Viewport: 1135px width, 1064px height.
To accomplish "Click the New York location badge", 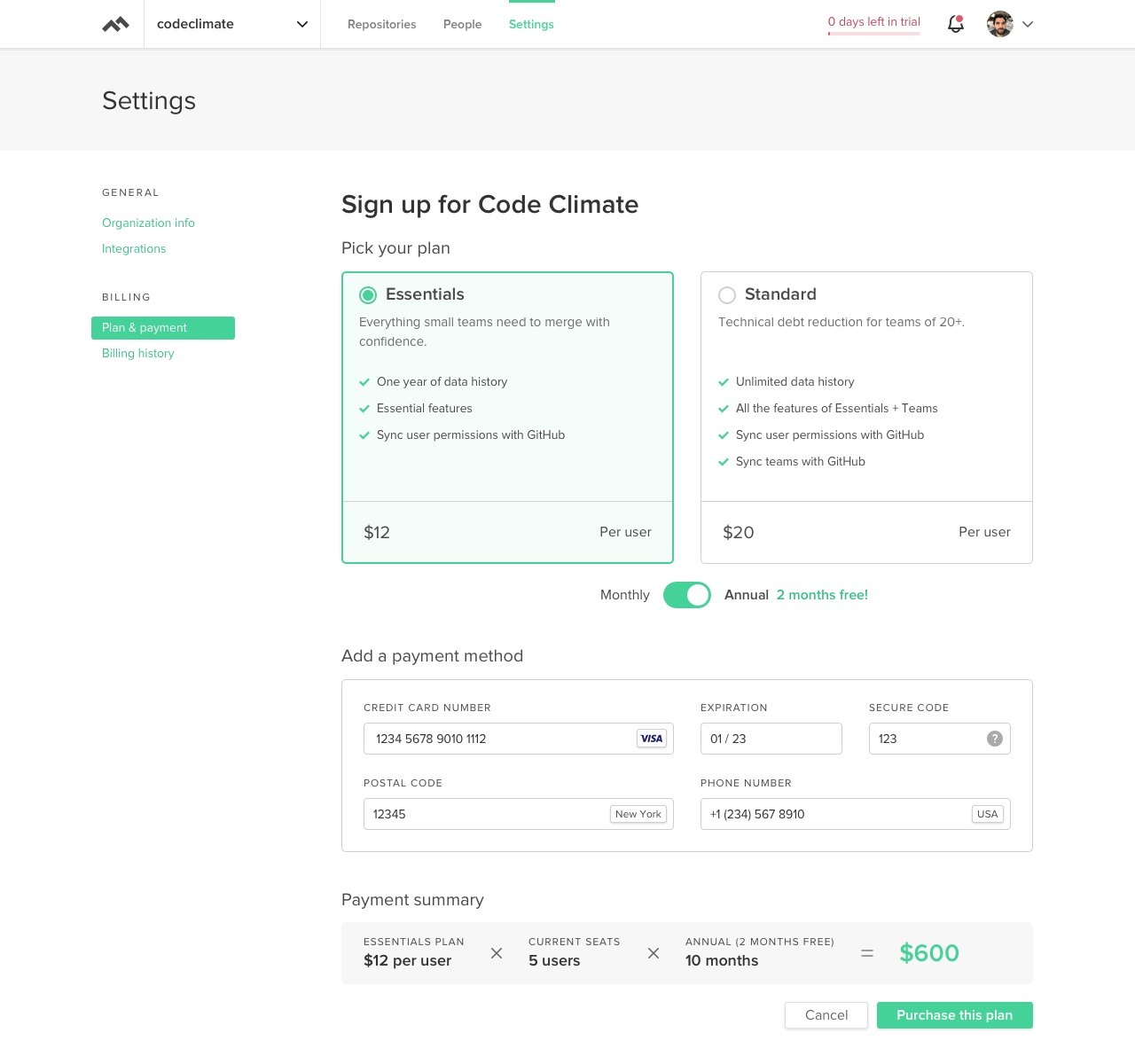I will (x=638, y=814).
